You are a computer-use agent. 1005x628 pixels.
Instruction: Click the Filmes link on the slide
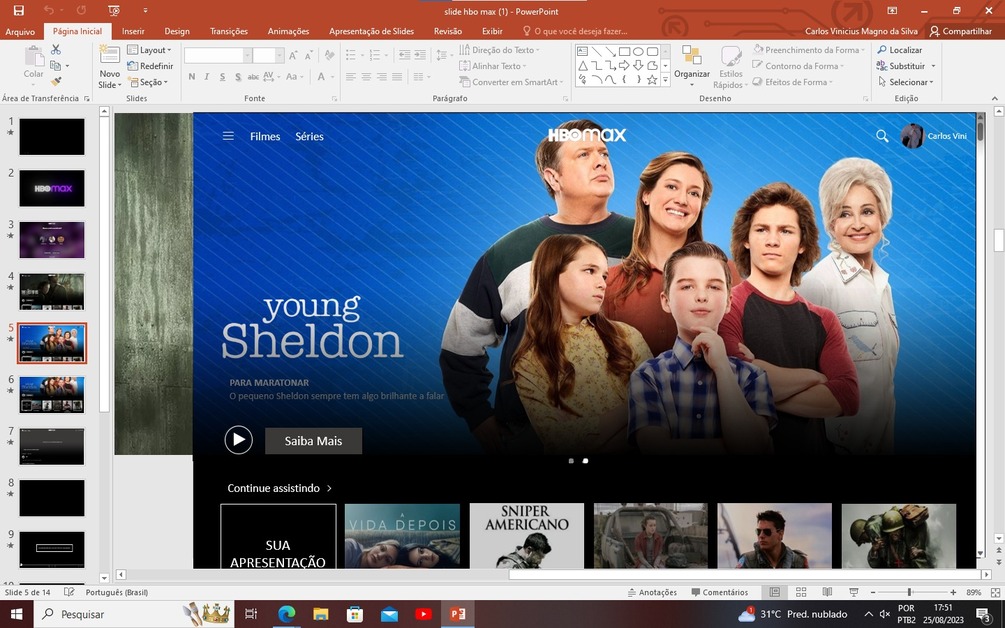click(265, 136)
